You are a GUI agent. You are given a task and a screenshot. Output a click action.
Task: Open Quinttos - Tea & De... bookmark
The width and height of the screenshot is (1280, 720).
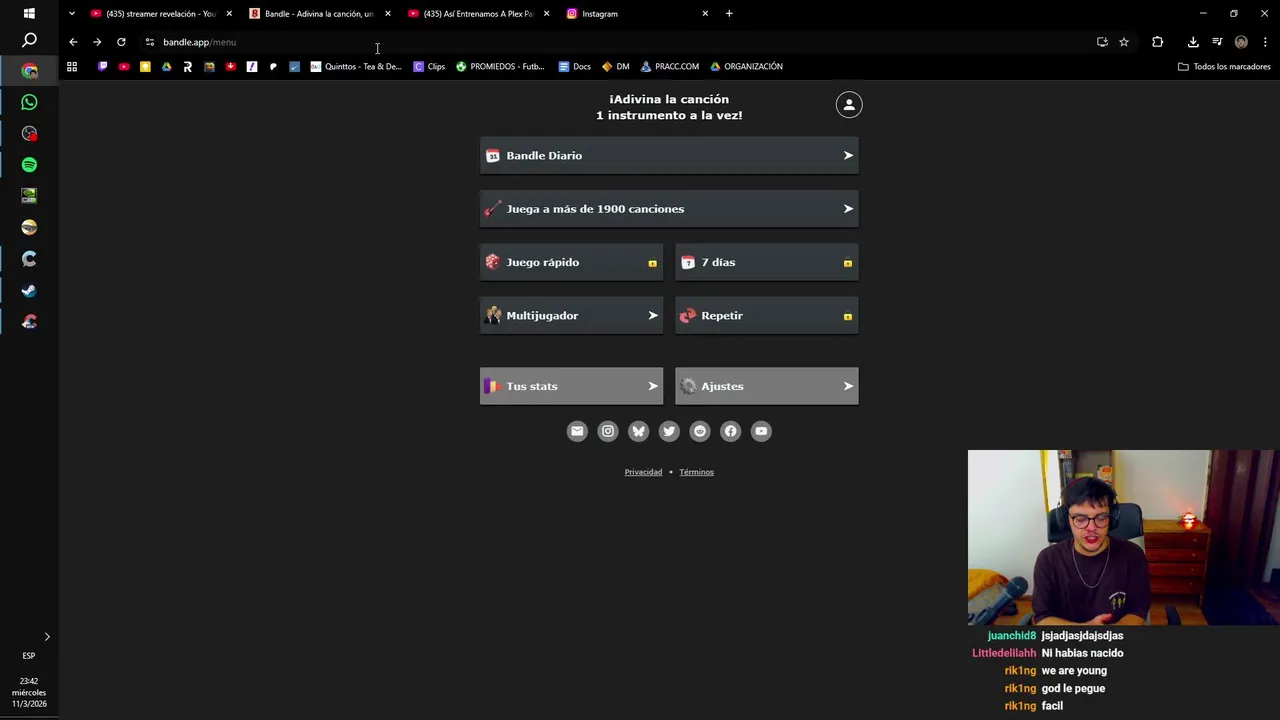pyautogui.click(x=356, y=67)
